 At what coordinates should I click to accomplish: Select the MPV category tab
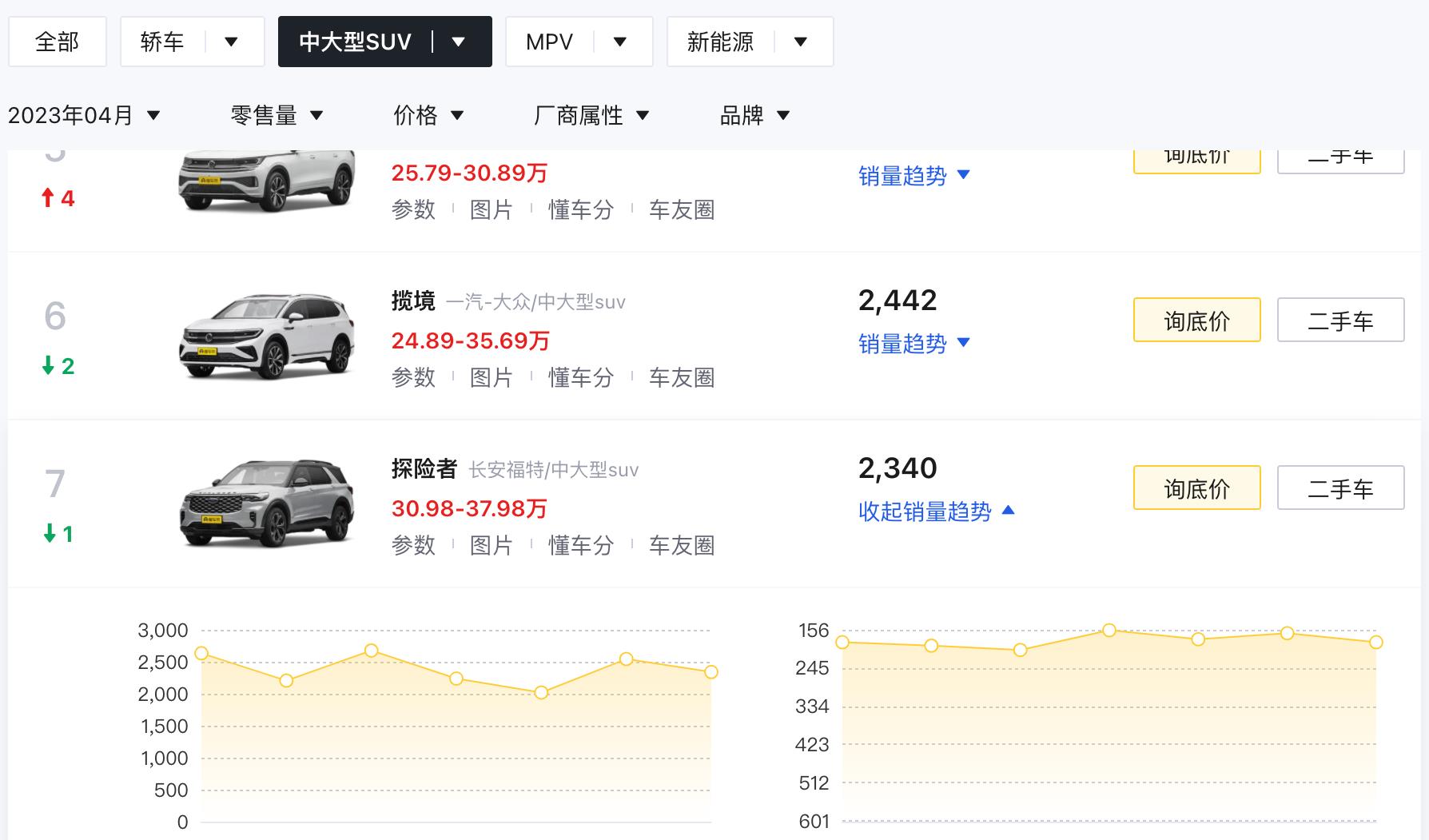(550, 42)
